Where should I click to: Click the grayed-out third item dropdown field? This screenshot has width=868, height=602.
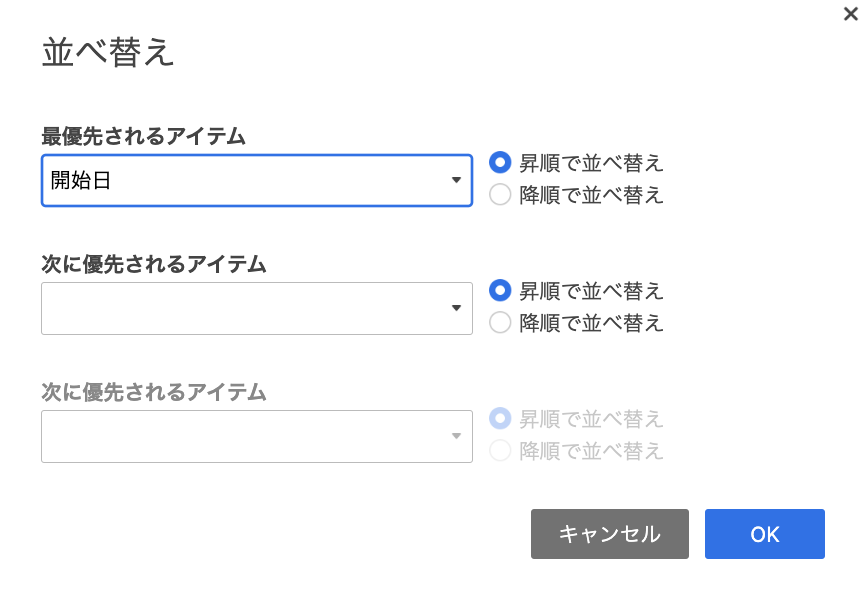(257, 436)
